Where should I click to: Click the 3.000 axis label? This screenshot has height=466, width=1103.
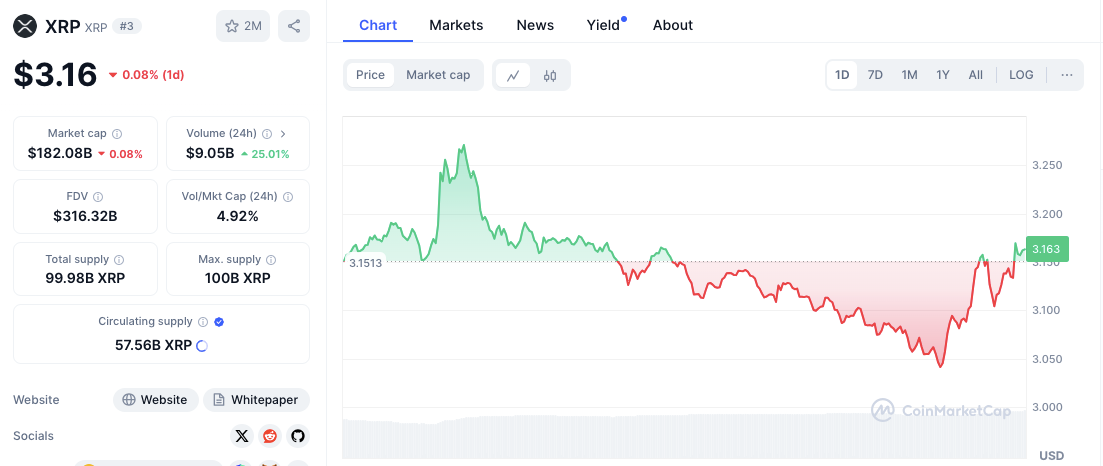pyautogui.click(x=1047, y=408)
